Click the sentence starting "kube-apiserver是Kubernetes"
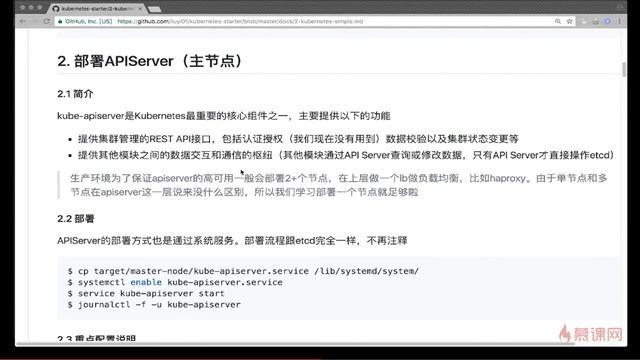Viewport: 640px width, 360px height. 224,116
